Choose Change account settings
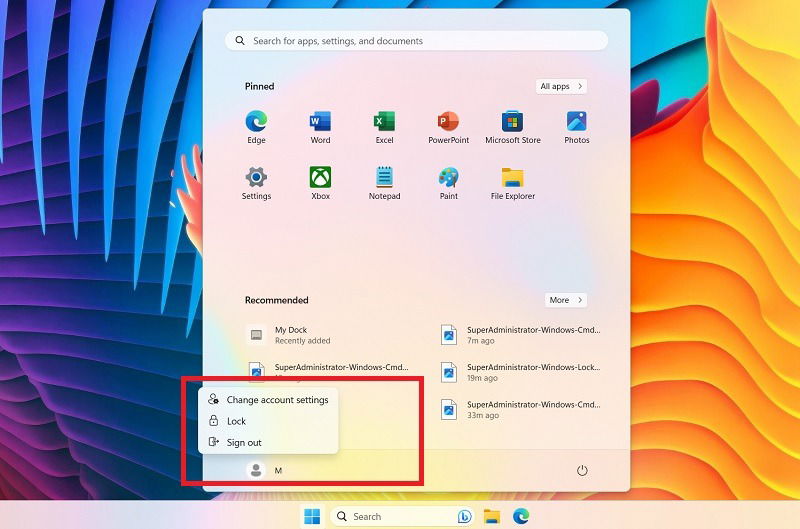 (x=268, y=399)
